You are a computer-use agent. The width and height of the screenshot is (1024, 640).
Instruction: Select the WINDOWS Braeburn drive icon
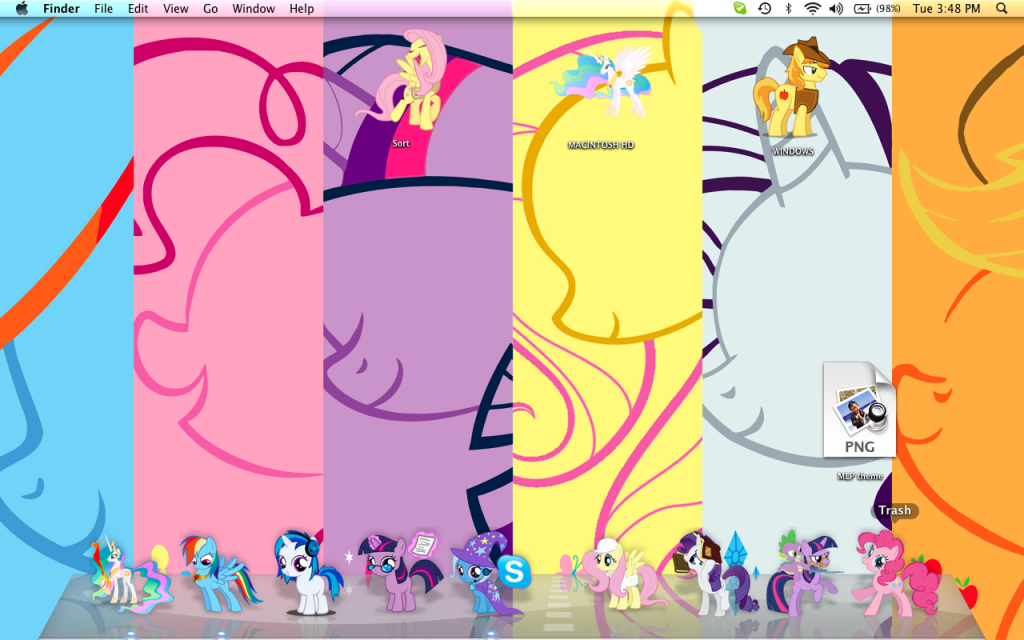[792, 87]
